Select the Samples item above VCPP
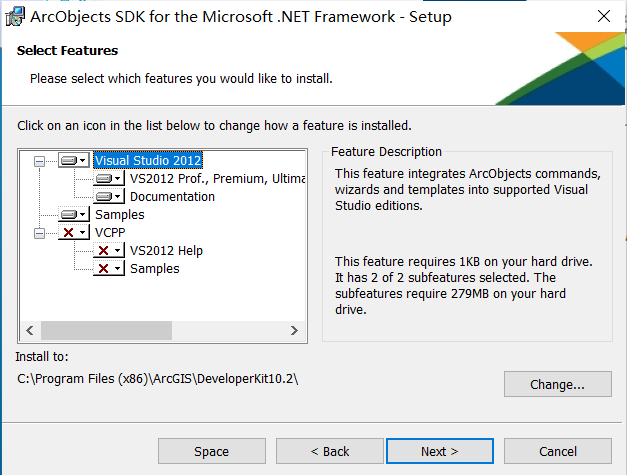Screen dimensions: 627x475 click(x=120, y=215)
